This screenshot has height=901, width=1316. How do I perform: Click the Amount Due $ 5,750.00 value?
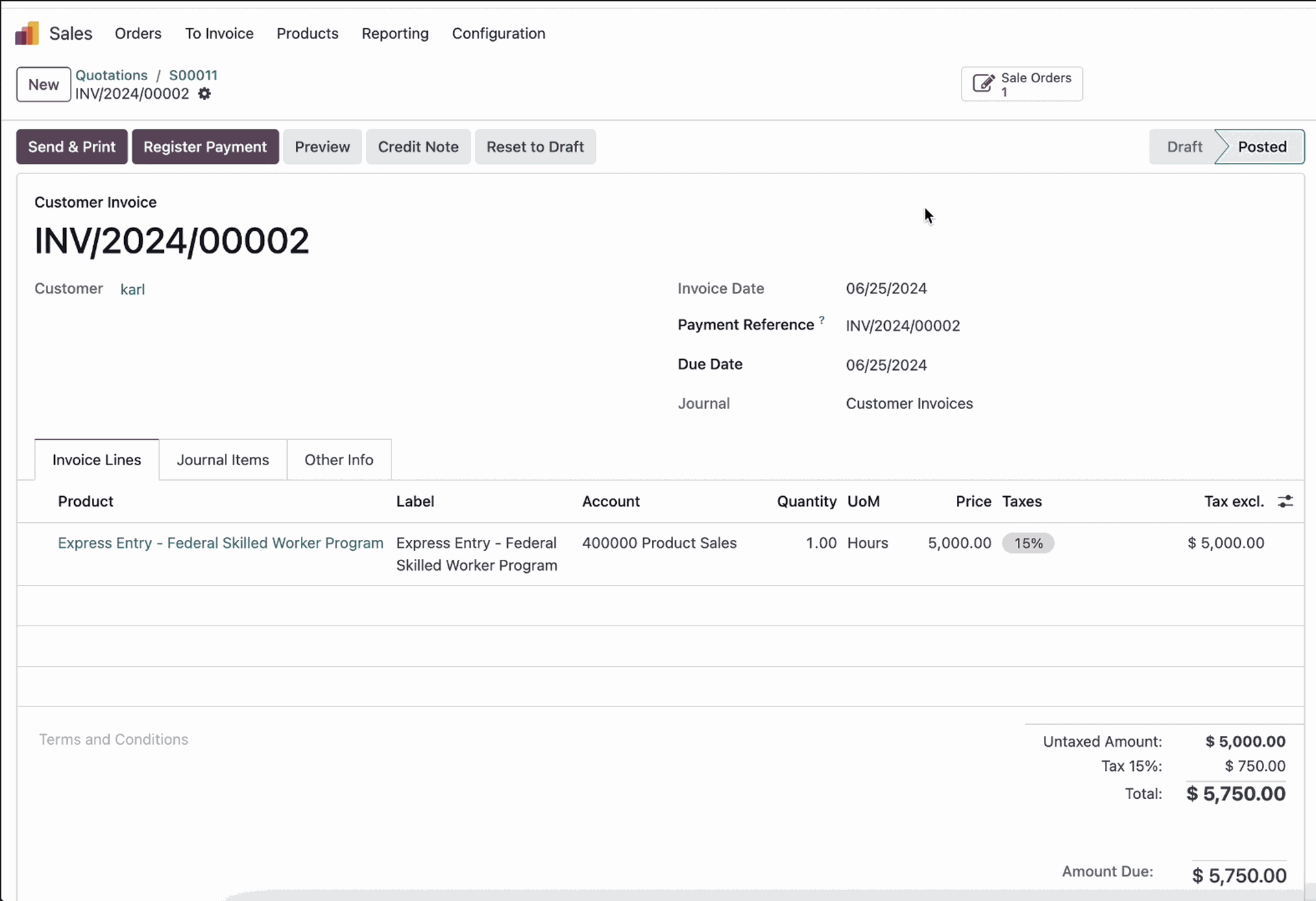click(1239, 876)
